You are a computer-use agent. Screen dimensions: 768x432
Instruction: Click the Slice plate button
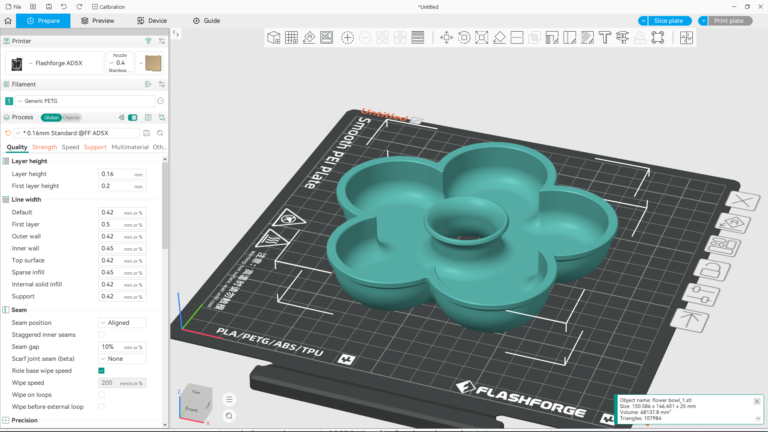tap(670, 21)
